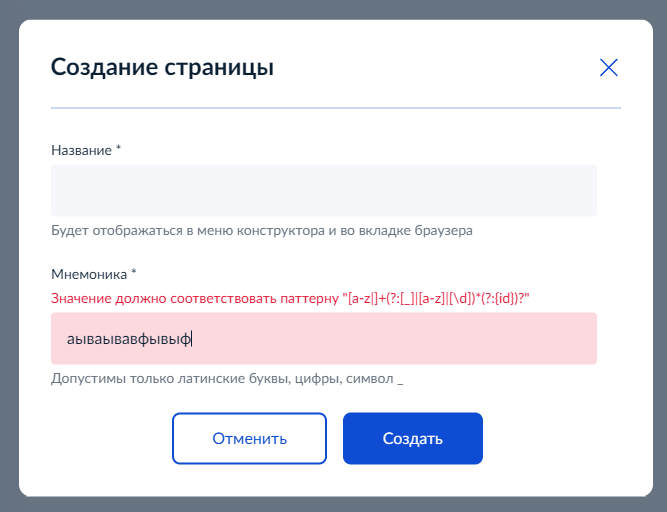Click the required asterisk beside Мнемоника
The height and width of the screenshot is (512, 667).
click(x=134, y=273)
